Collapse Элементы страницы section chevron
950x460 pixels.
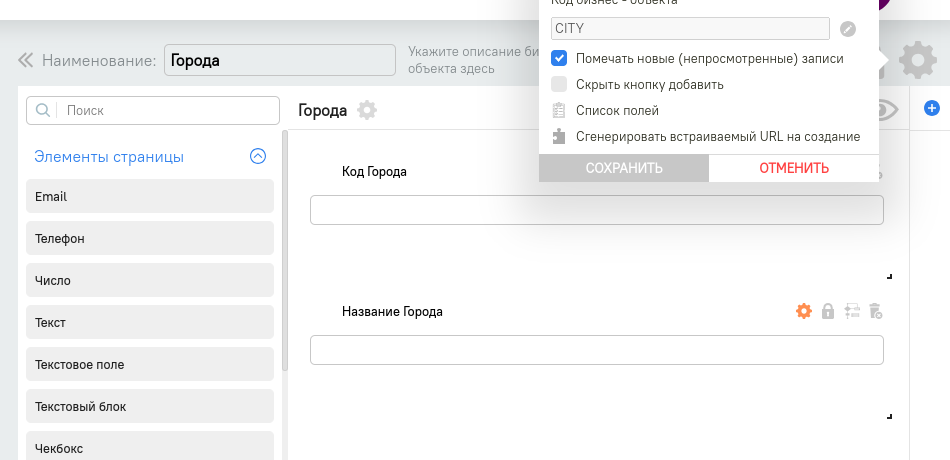pos(258,156)
